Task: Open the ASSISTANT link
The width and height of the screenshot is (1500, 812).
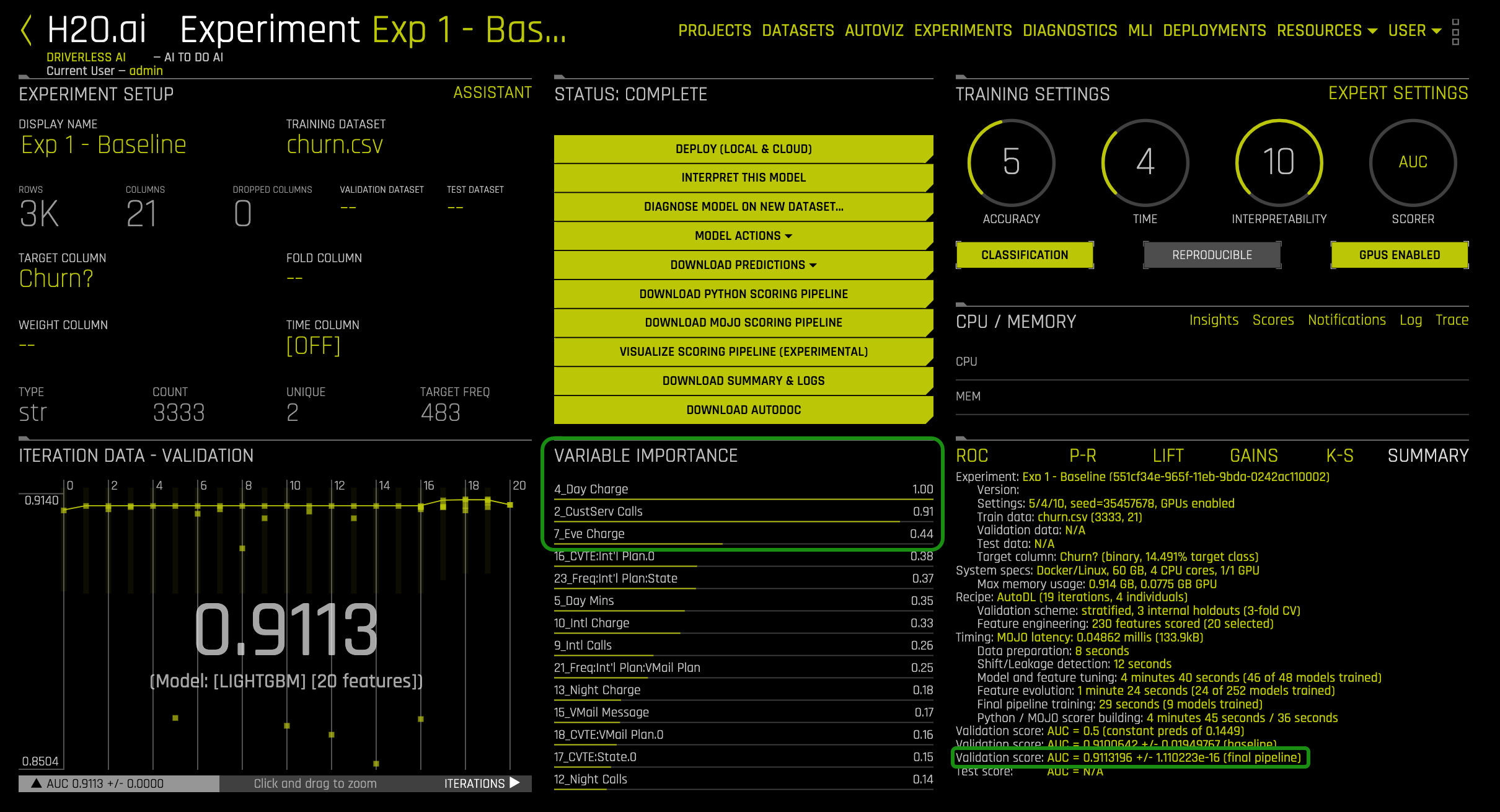Action: point(492,92)
